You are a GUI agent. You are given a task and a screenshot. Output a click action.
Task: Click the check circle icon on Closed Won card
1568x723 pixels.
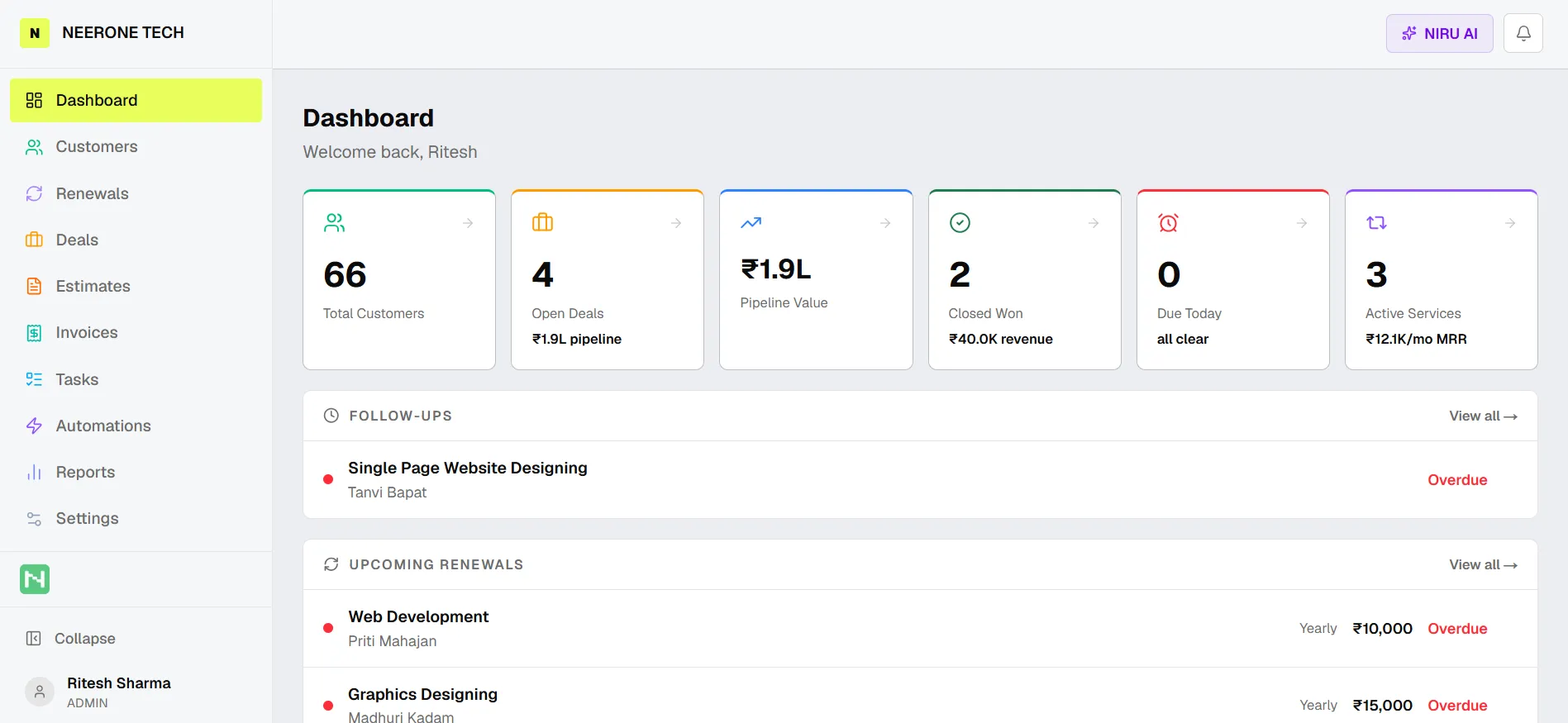pyautogui.click(x=960, y=222)
